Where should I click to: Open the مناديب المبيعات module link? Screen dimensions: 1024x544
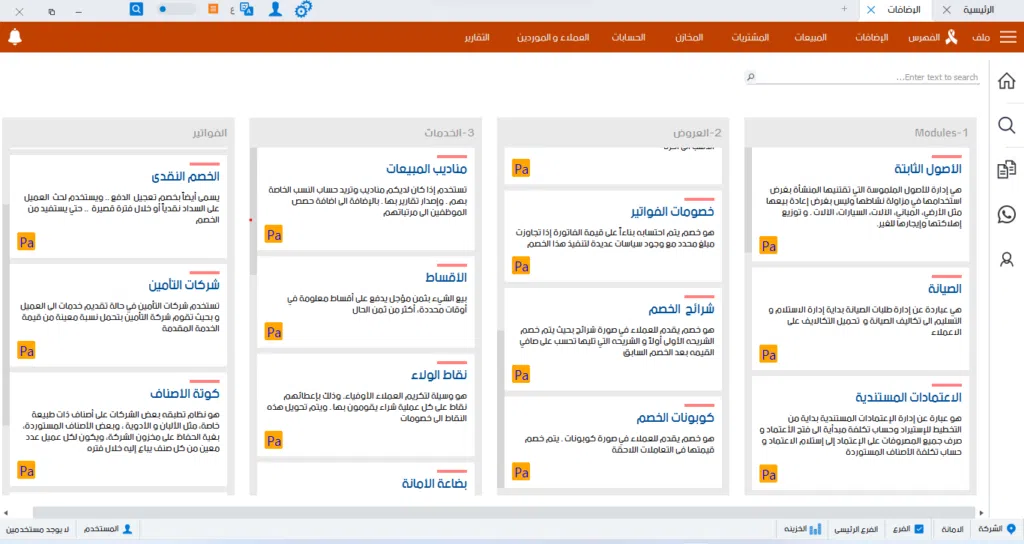[x=426, y=169]
